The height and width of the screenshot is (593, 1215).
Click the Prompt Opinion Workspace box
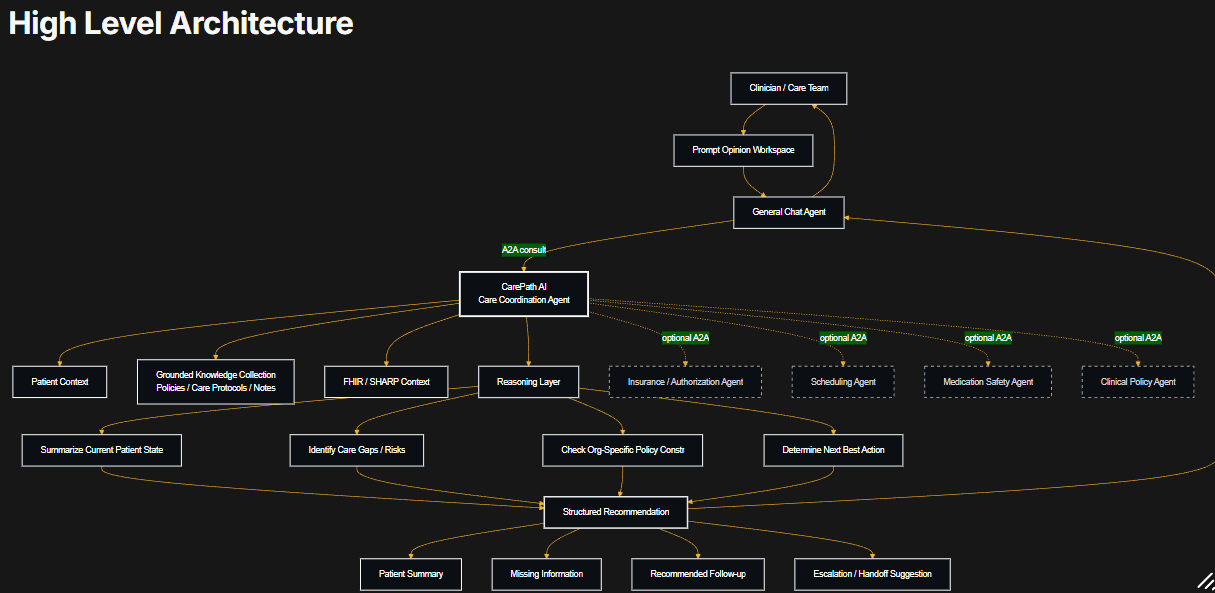[x=743, y=150]
